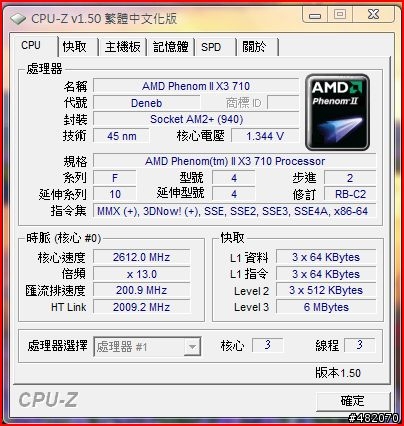Image resolution: width=404 pixels, height=426 pixels.
Task: Click the 核心電壓 value 1.344 V
Action: pyautogui.click(x=265, y=136)
